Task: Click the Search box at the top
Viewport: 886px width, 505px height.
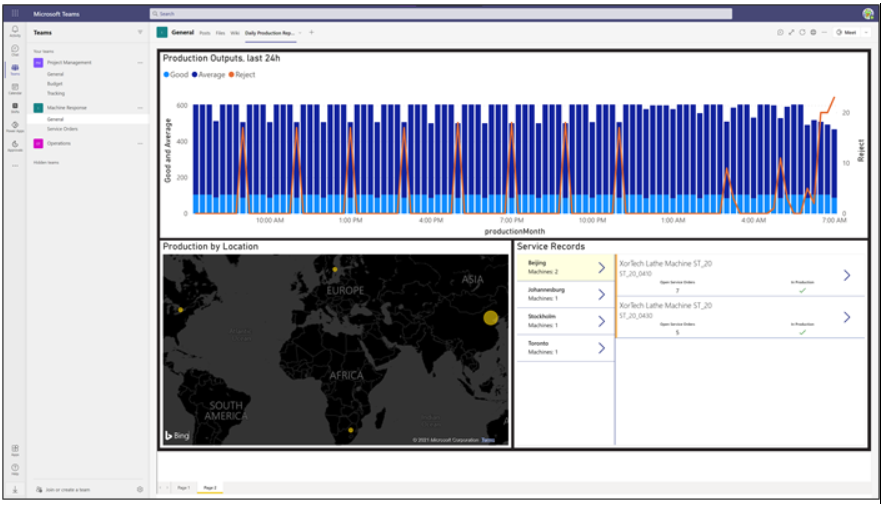Action: (x=440, y=14)
